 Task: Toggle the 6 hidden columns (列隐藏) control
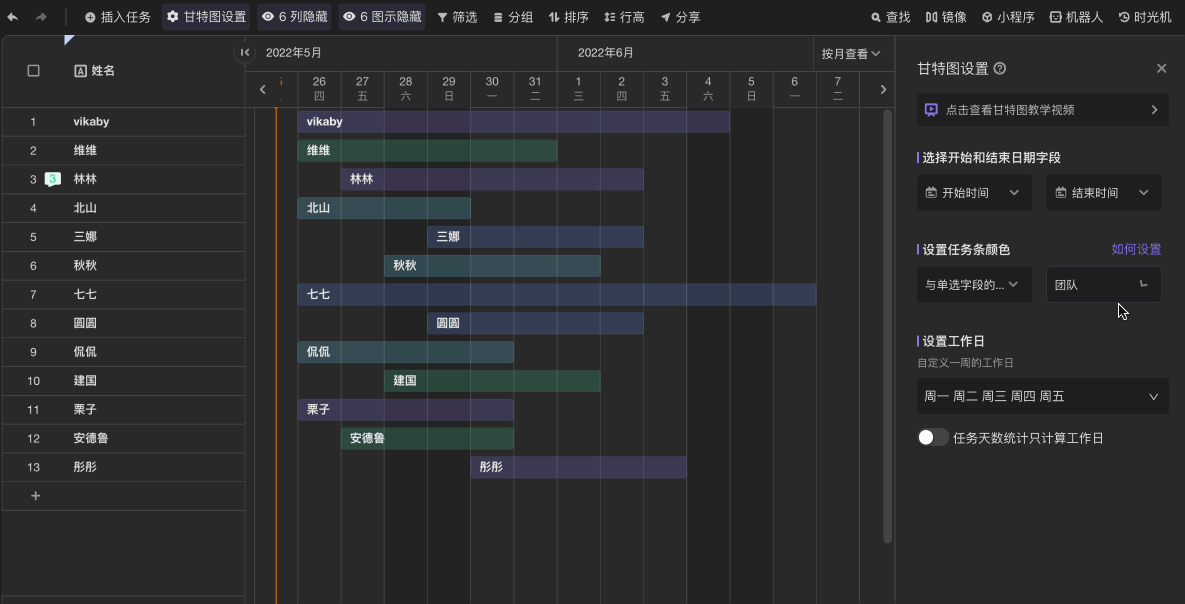(295, 17)
